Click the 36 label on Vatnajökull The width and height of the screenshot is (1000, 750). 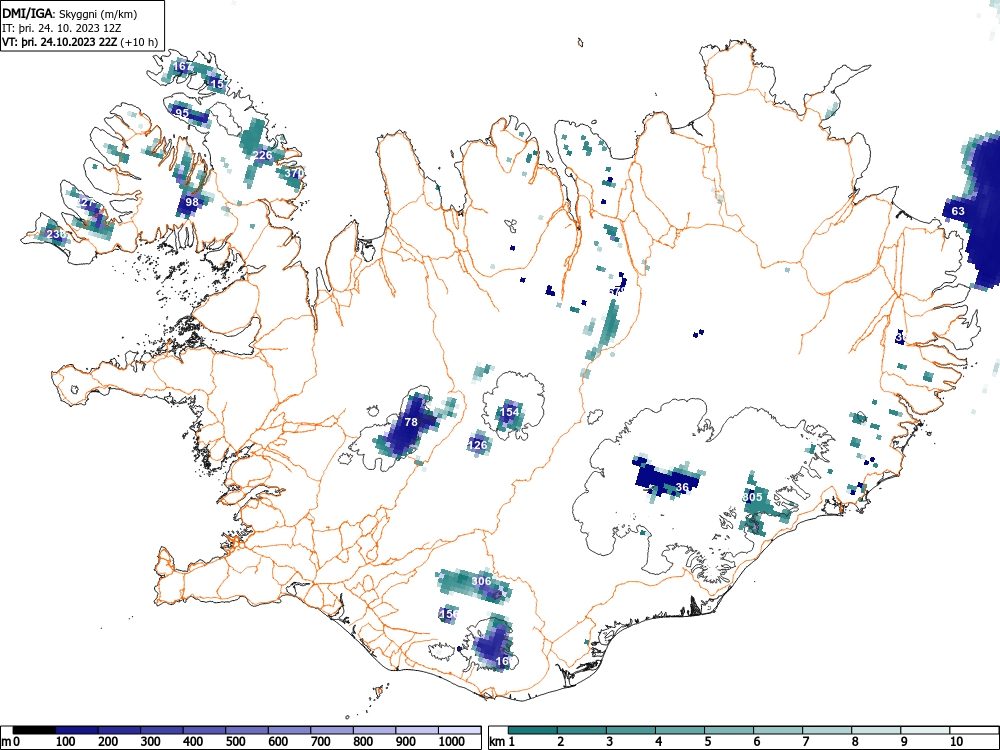pyautogui.click(x=682, y=487)
